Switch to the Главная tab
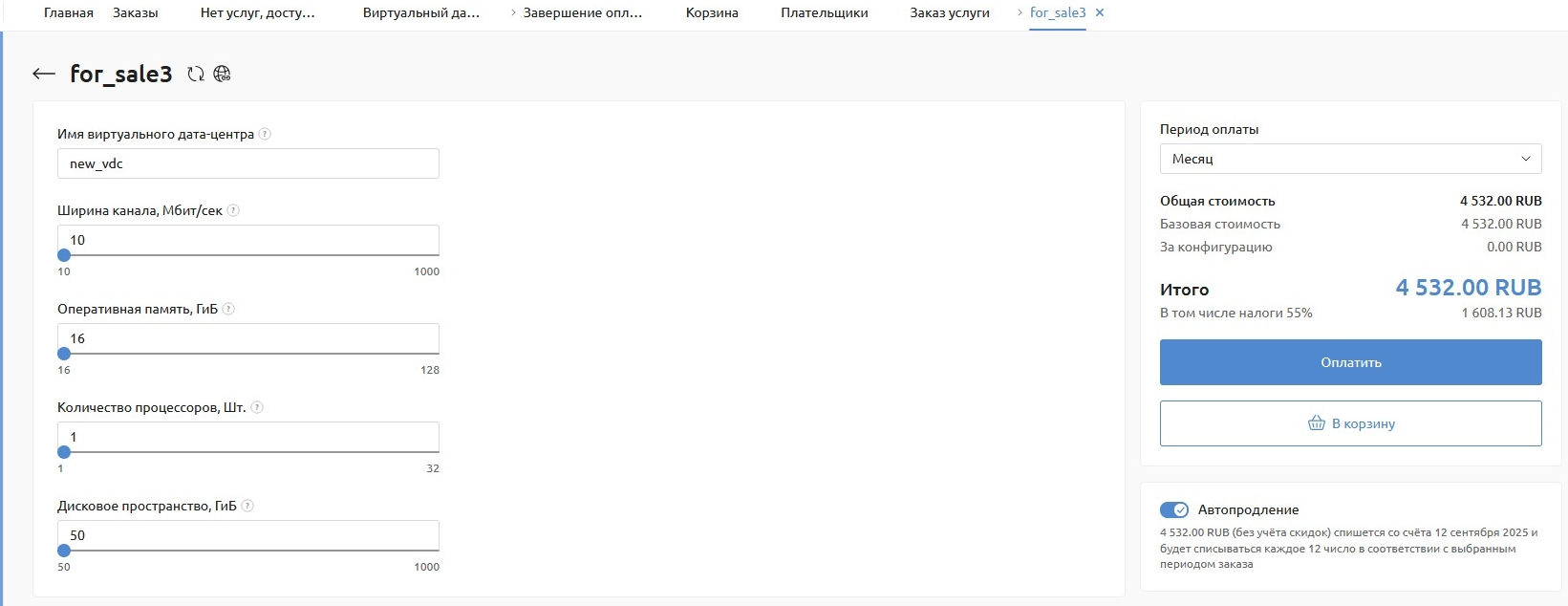 point(69,12)
